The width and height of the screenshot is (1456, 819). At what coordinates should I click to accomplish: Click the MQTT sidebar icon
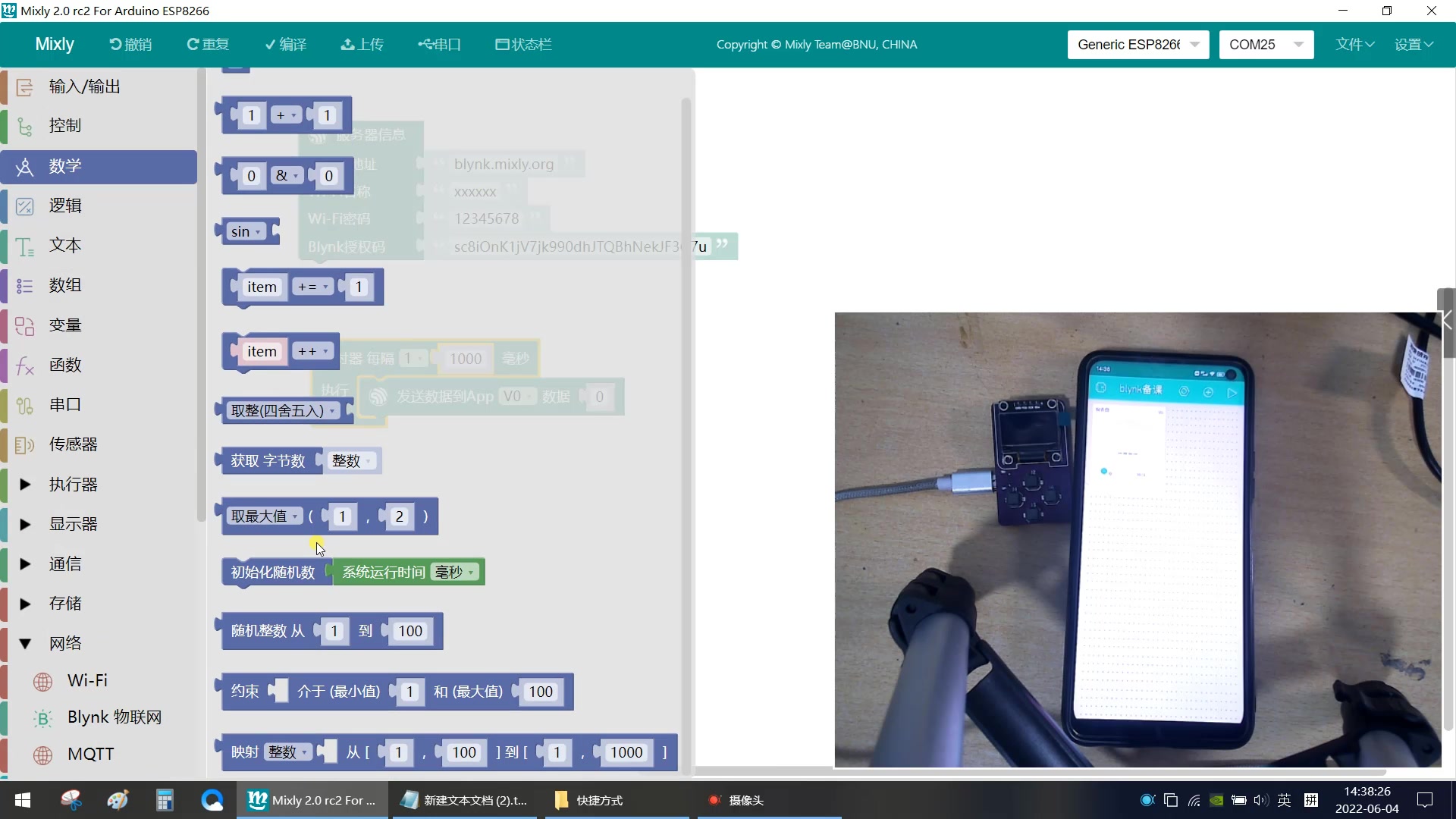pos(43,754)
